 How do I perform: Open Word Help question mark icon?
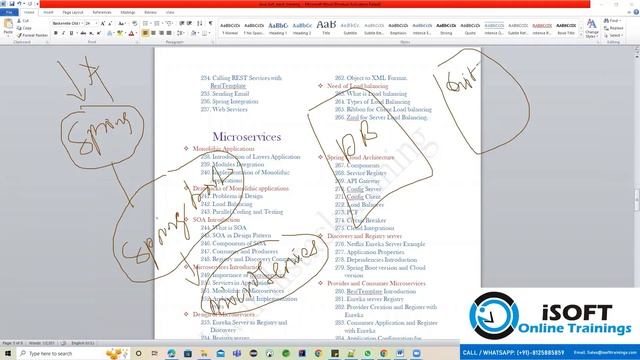click(636, 13)
